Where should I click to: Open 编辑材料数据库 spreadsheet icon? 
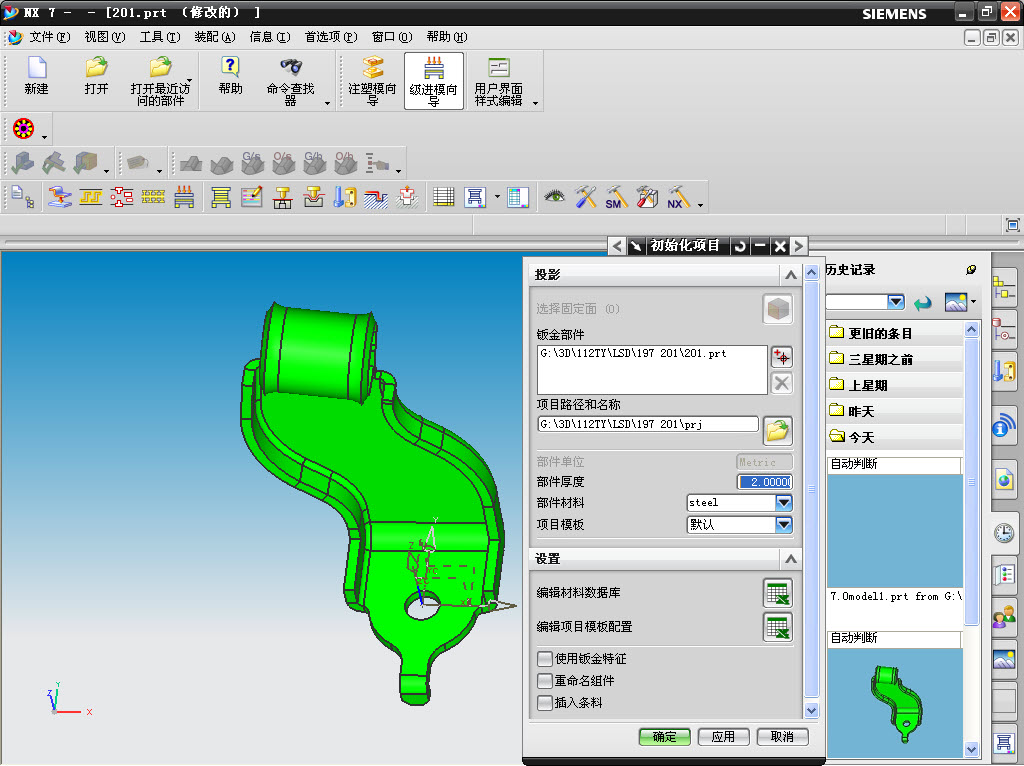pyautogui.click(x=778, y=593)
